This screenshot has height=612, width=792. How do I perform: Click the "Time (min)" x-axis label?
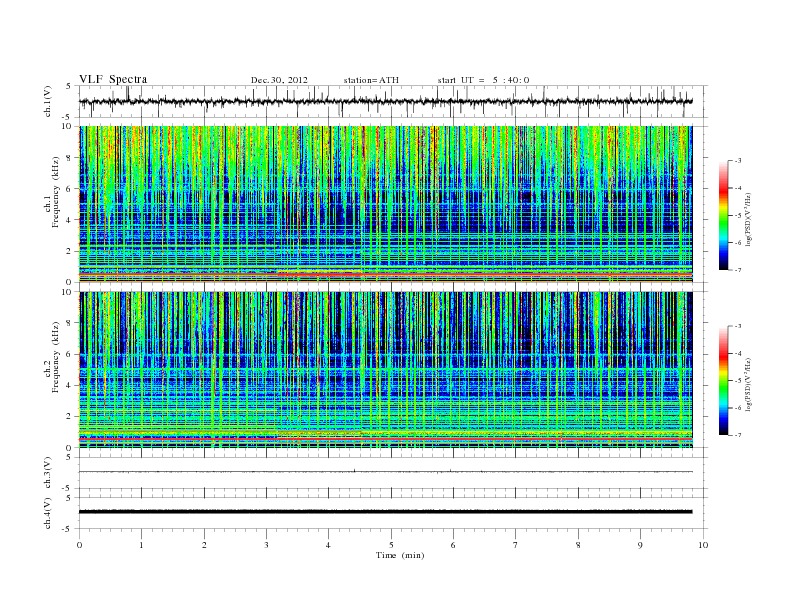click(x=400, y=555)
